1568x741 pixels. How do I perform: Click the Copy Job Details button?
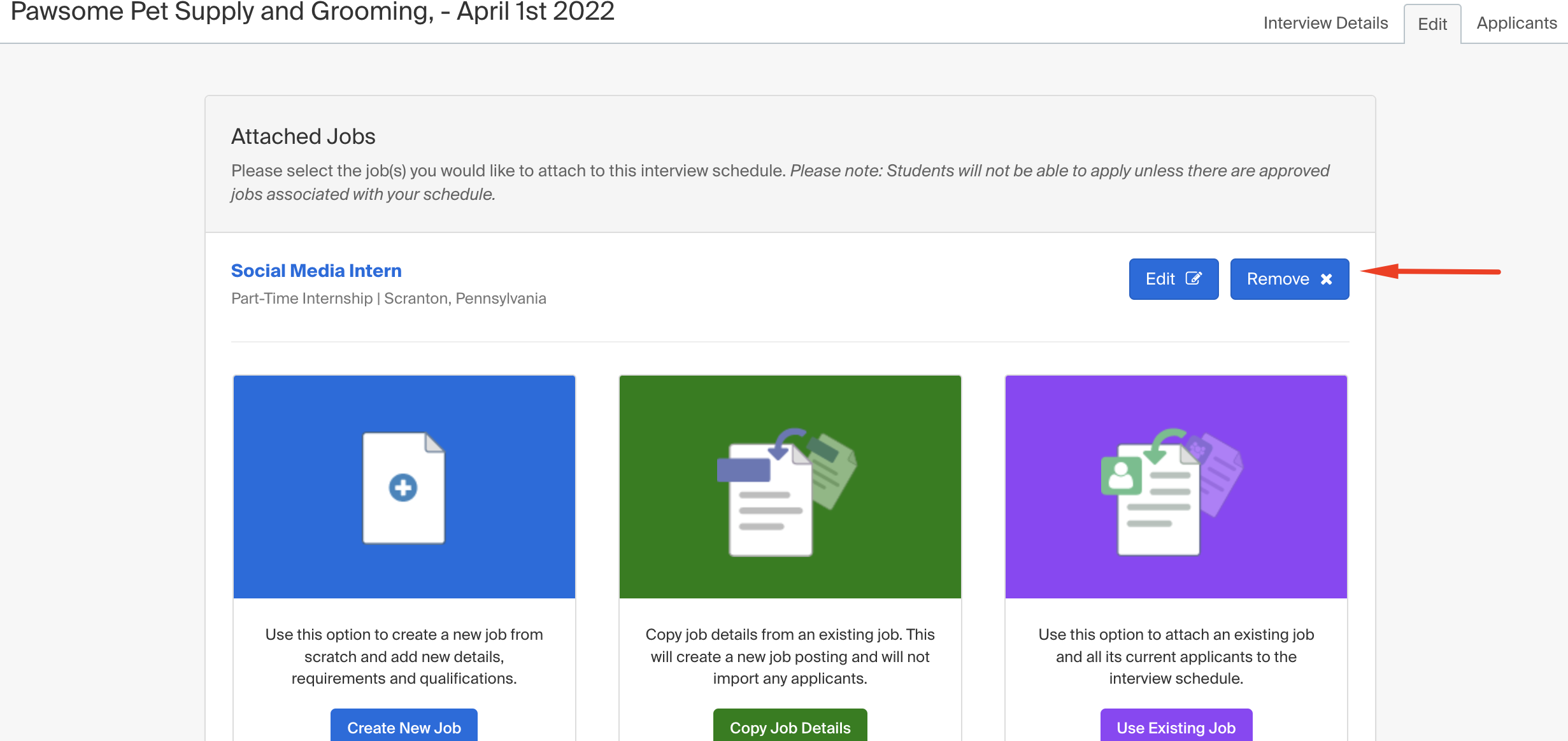(x=790, y=726)
